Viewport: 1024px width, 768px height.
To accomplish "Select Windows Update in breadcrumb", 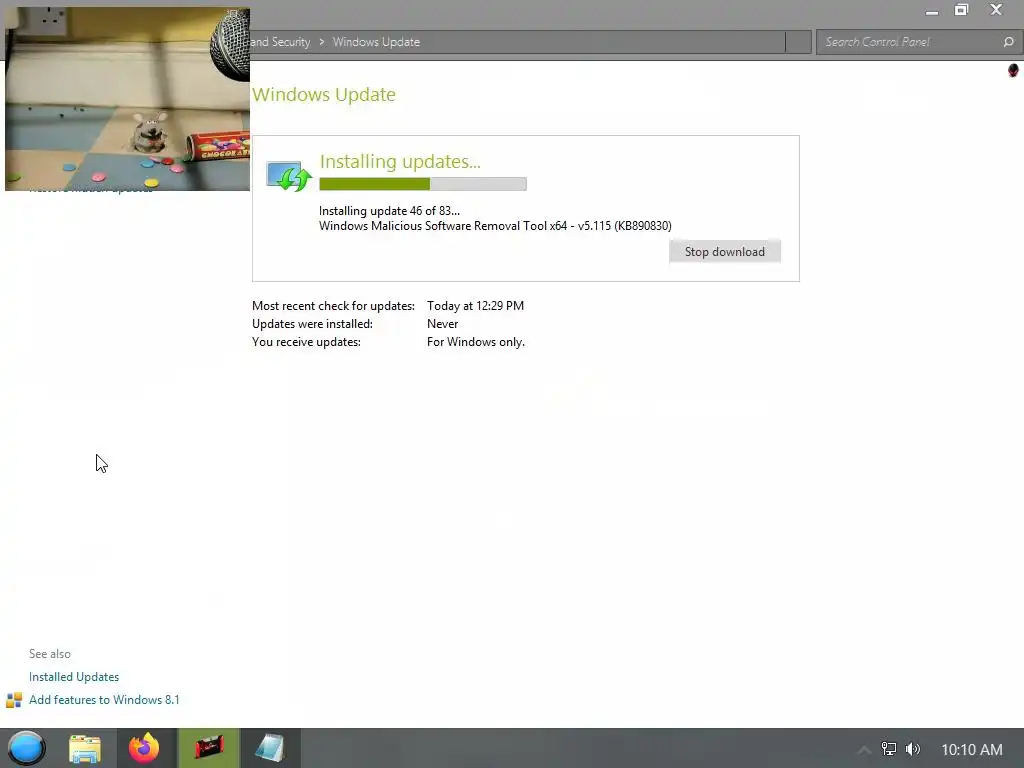I will pos(376,42).
